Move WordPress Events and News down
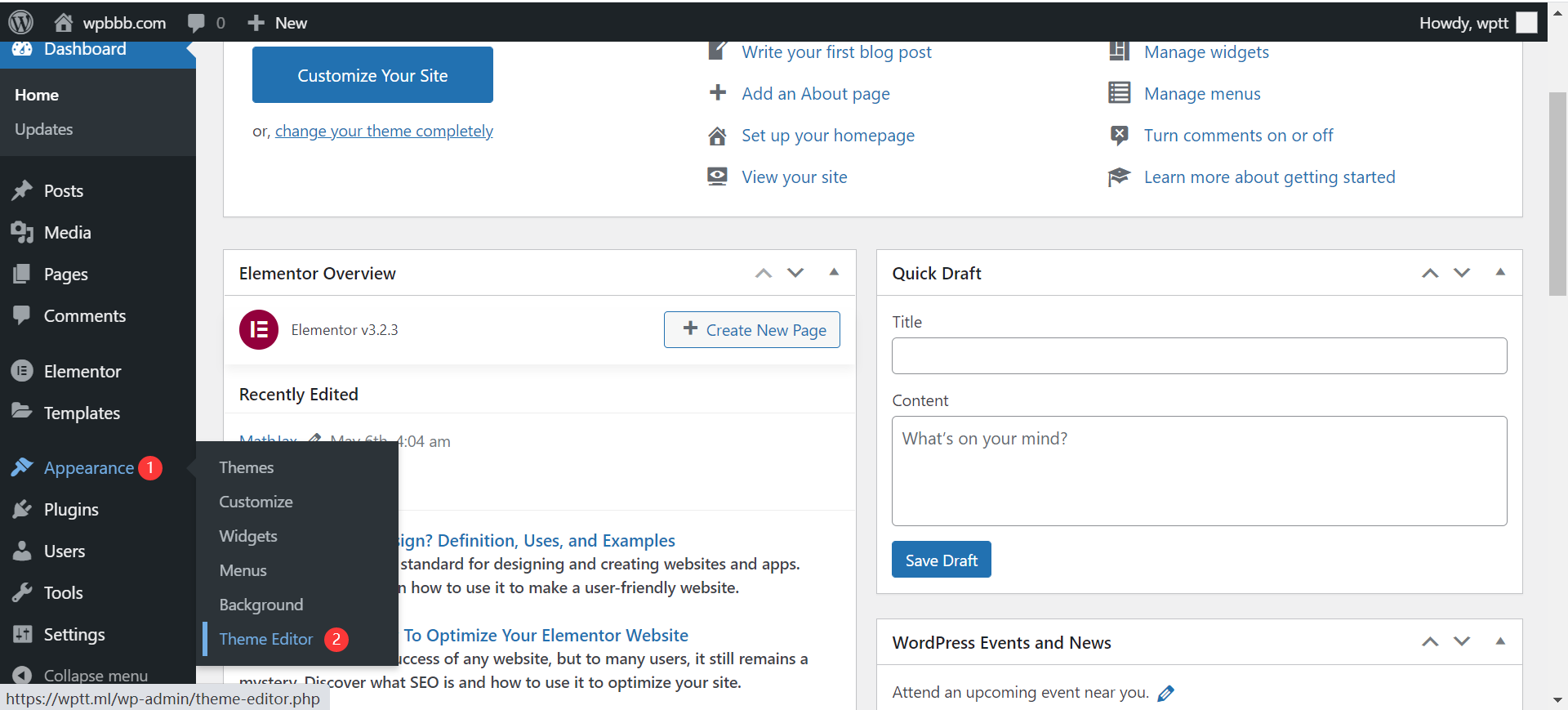 pyautogui.click(x=1462, y=642)
